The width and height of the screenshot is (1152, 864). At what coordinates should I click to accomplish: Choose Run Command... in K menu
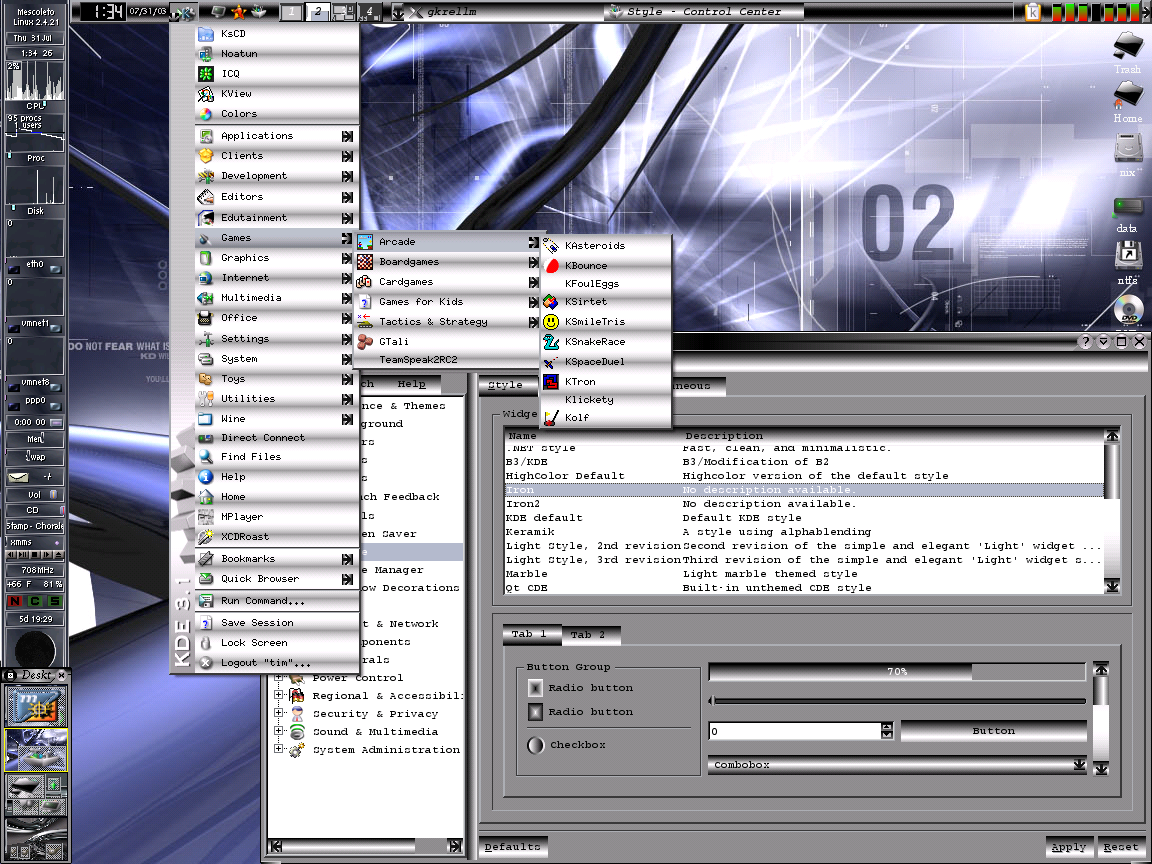pos(277,601)
